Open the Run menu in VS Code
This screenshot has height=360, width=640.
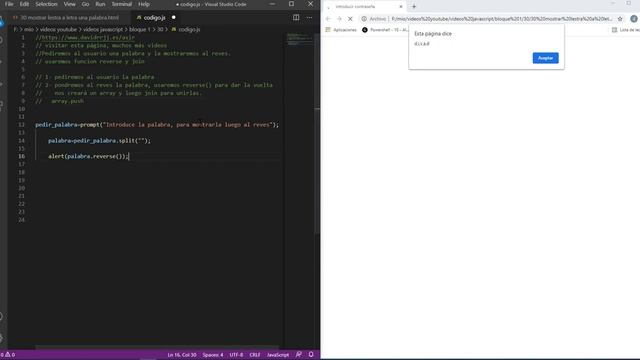pyautogui.click(x=100, y=4)
